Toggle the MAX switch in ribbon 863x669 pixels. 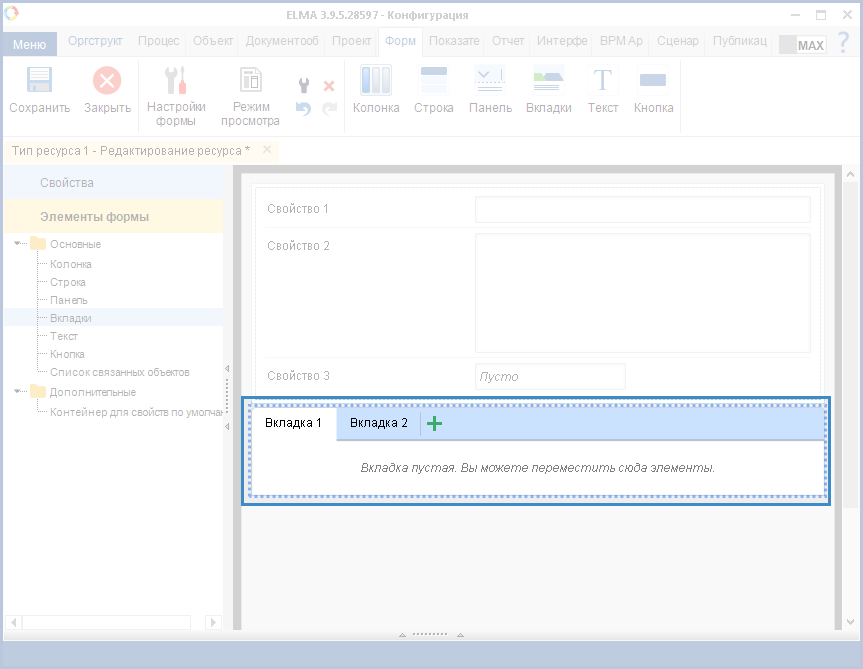(x=802, y=45)
